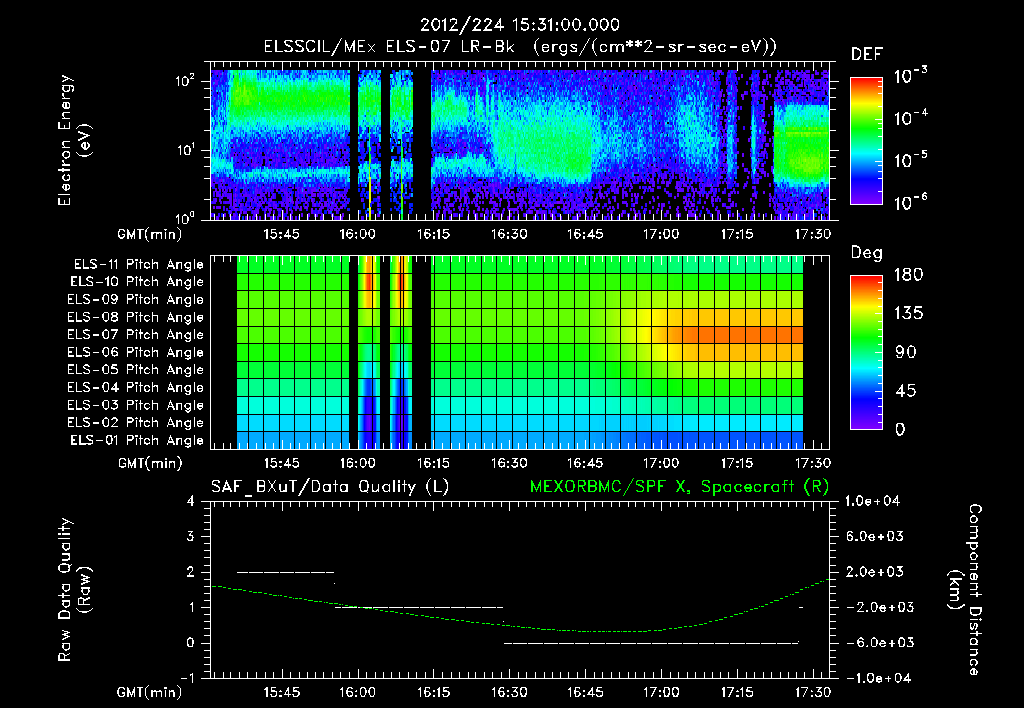
Task: Select the ELS-09 Pitch Angle row label
Action: coord(135,299)
